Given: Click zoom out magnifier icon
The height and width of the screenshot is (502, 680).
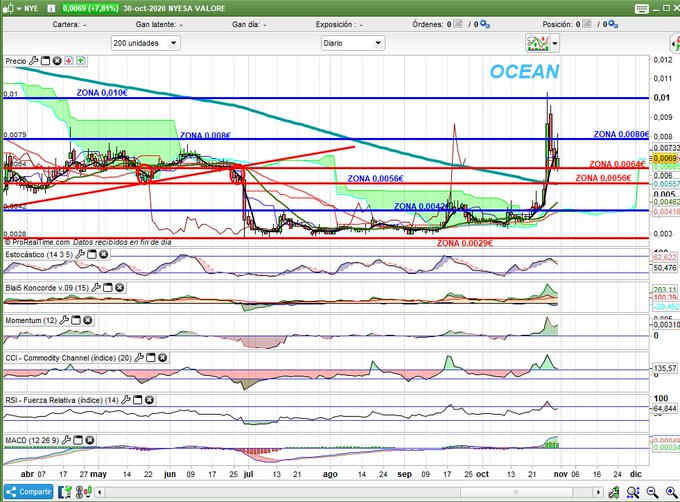Looking at the screenshot, I should tap(652, 492).
